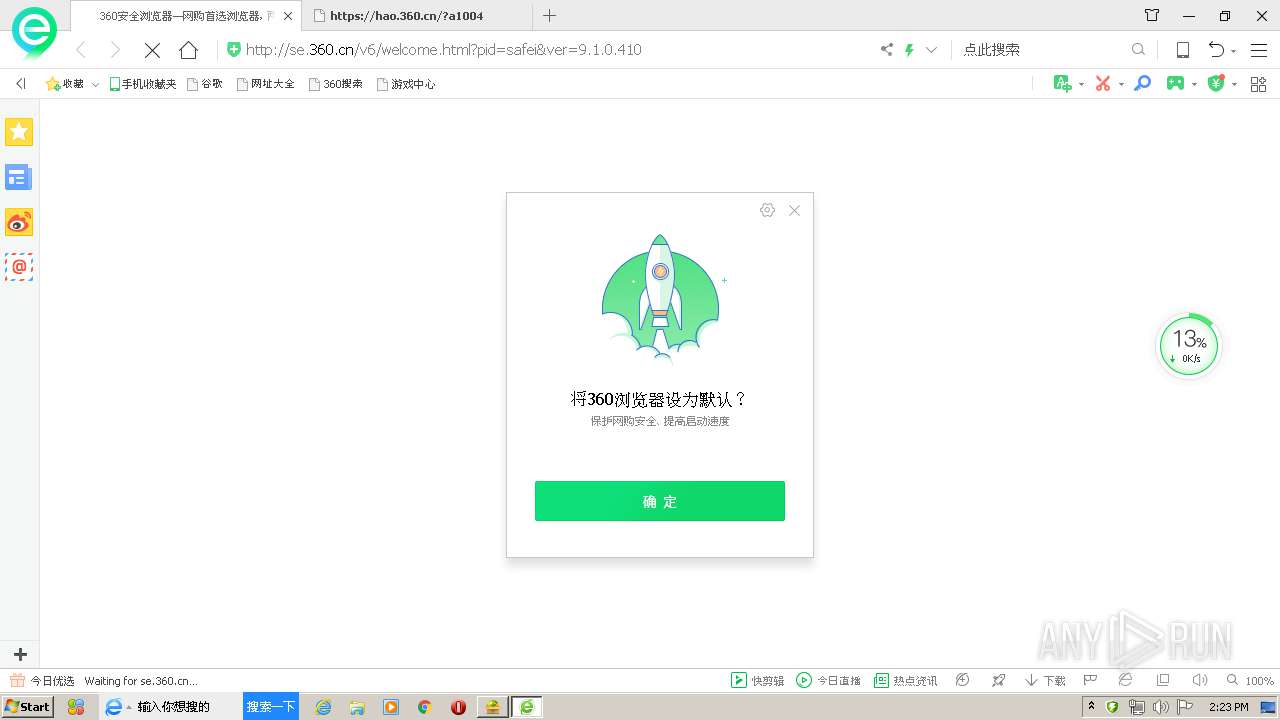Select the 360安全浏览器 welcome tab
The height and width of the screenshot is (720, 1280).
[184, 16]
